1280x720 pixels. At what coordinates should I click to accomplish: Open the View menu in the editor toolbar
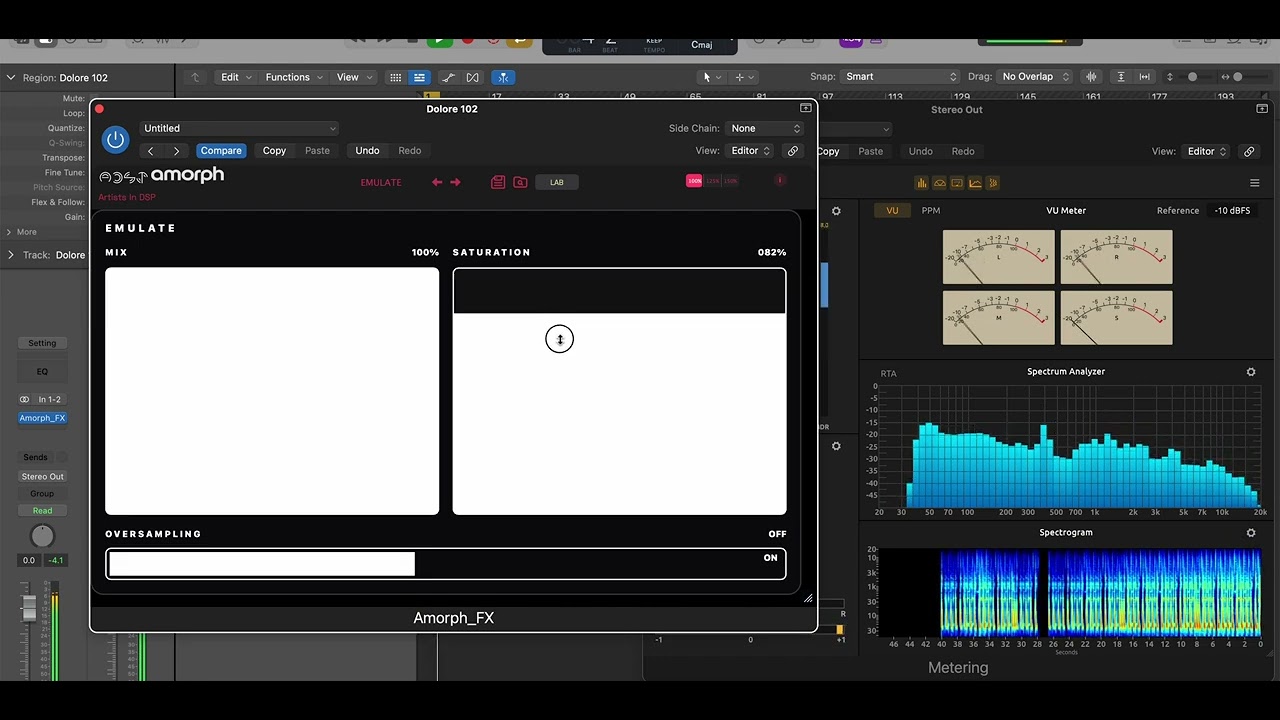353,77
